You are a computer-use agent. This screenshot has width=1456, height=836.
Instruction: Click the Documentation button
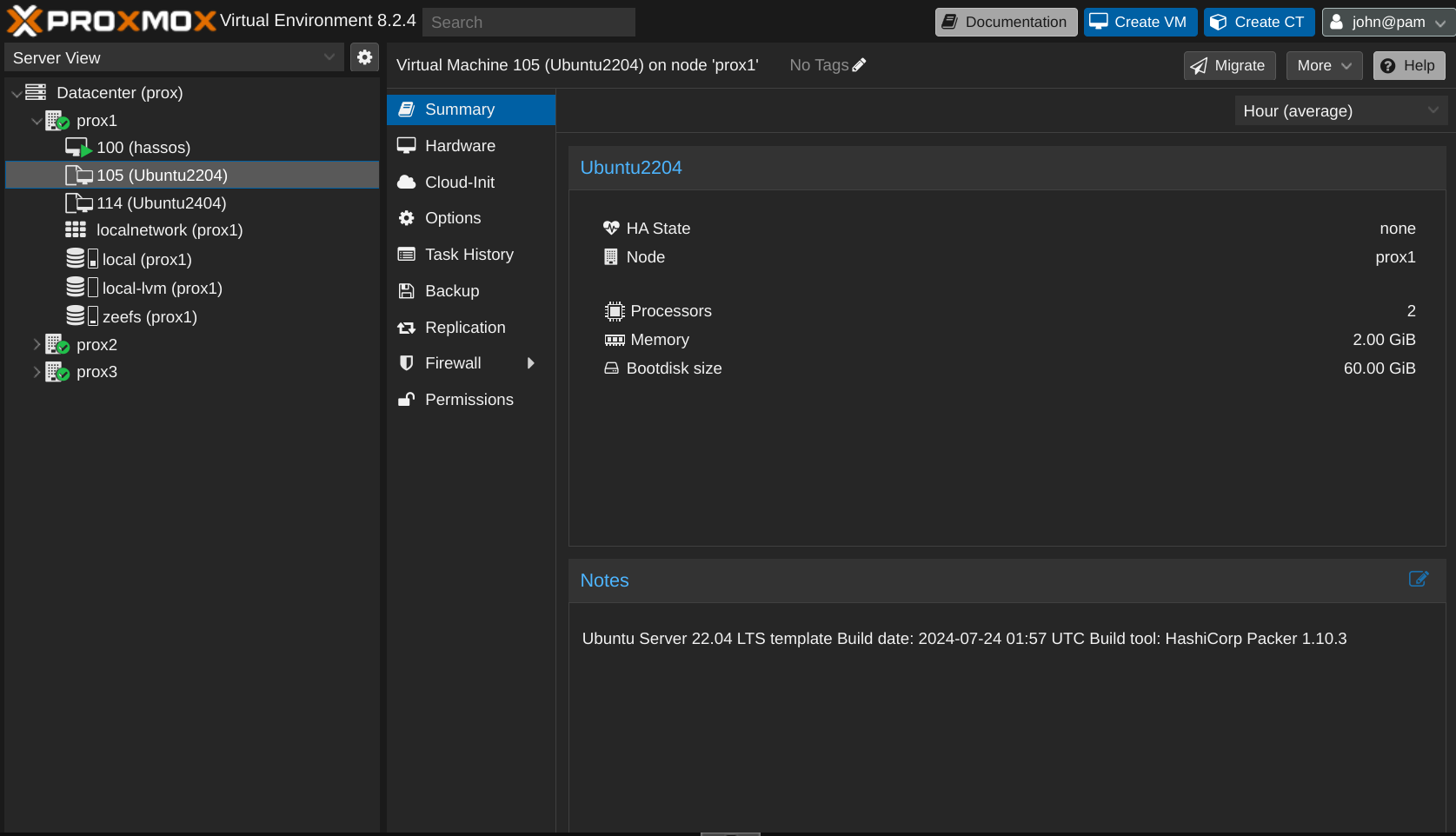point(1006,22)
